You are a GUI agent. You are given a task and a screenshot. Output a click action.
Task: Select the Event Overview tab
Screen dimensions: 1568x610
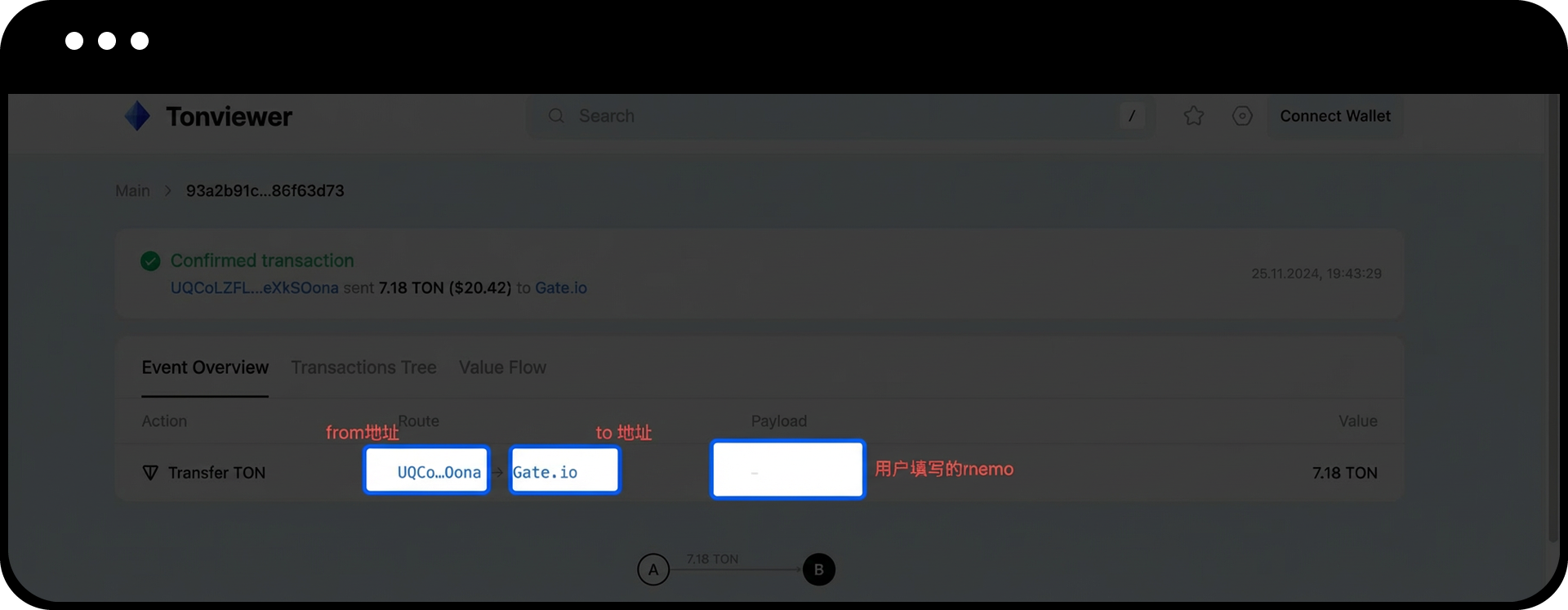coord(205,367)
